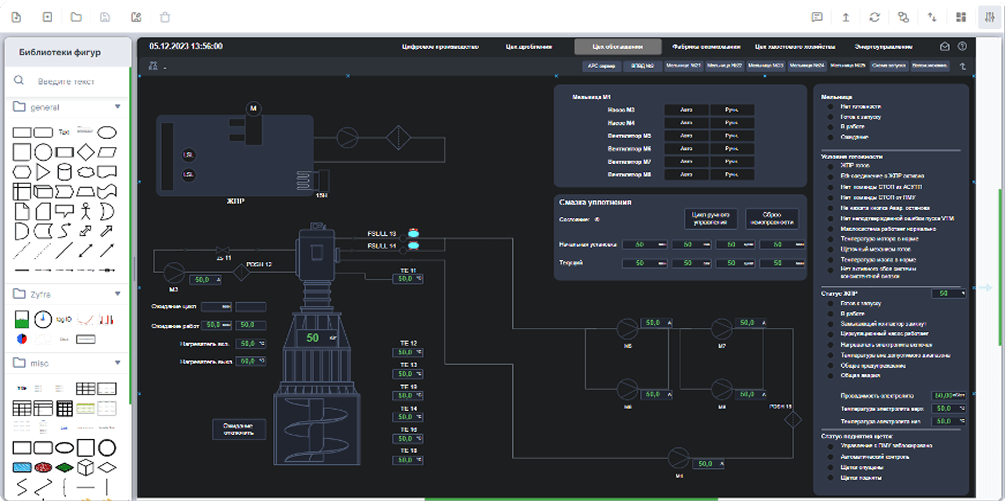Toggle 'Авто' mode for Насос М3
The width and height of the screenshot is (1006, 501).
tap(686, 109)
